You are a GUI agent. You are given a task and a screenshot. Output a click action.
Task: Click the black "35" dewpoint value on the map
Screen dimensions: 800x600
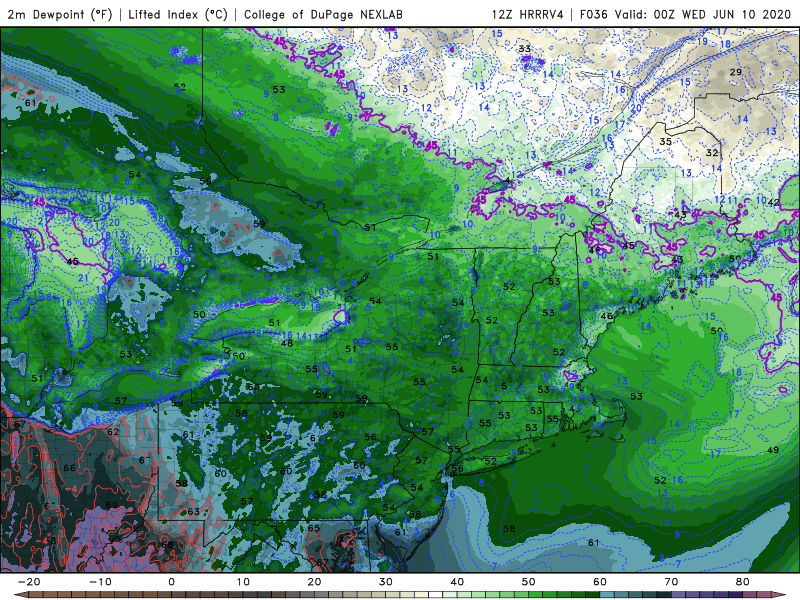(x=665, y=142)
